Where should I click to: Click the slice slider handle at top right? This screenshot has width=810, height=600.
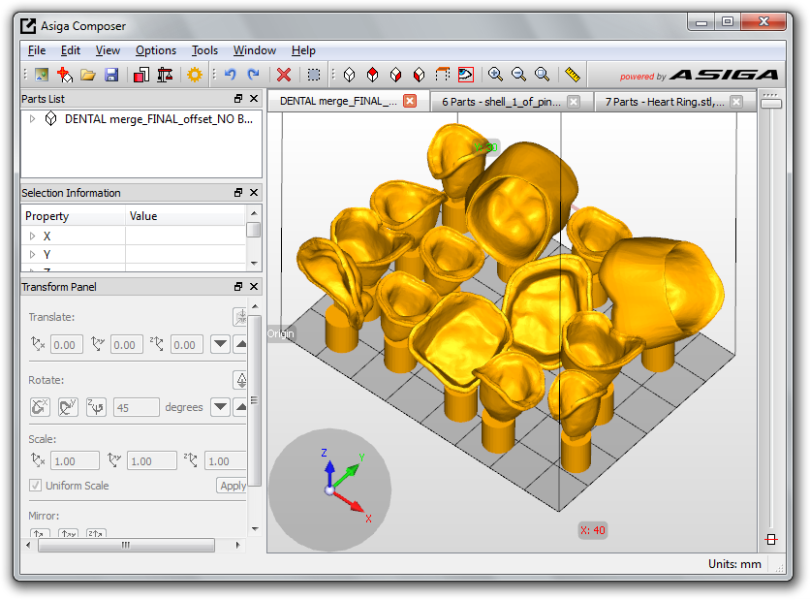click(771, 103)
